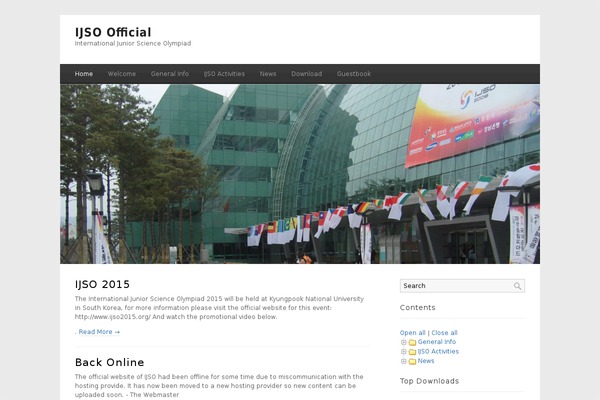Expand the IJSO Activities tree node
The image size is (600, 400).
[x=403, y=352]
